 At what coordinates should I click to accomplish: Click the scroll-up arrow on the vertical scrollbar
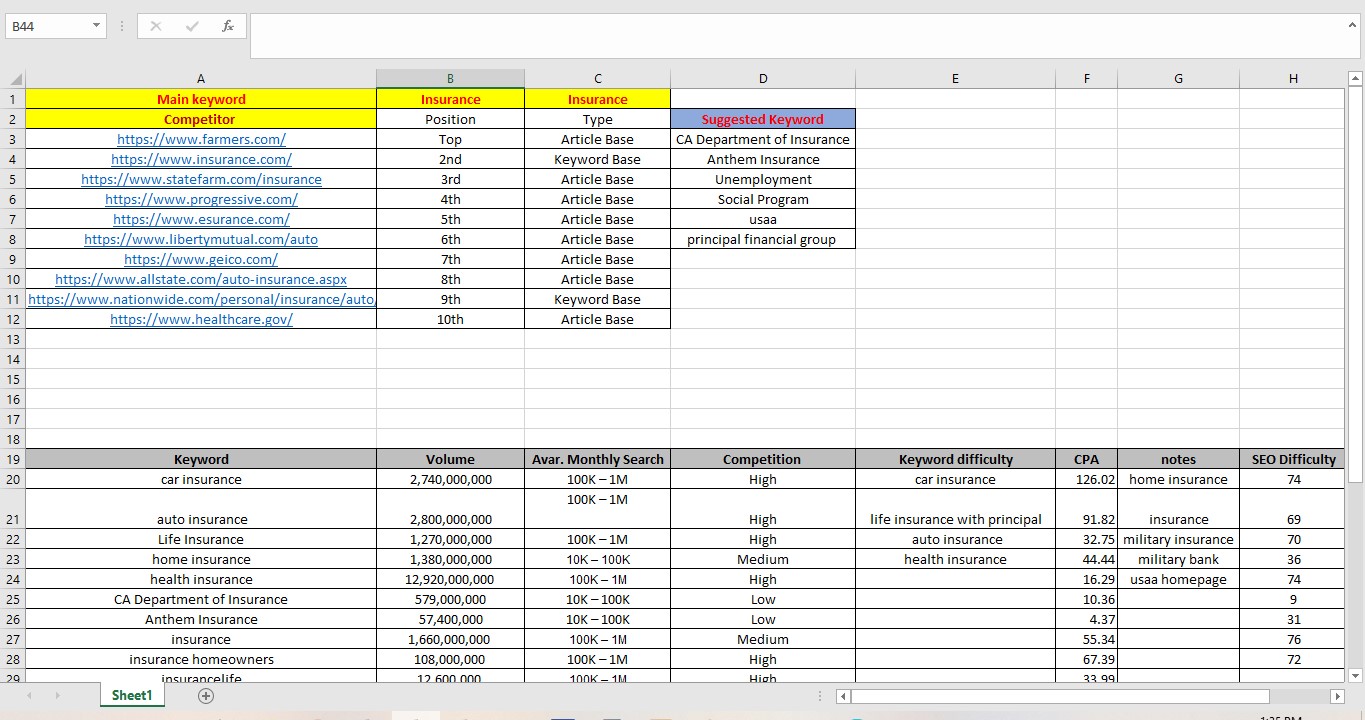1355,77
